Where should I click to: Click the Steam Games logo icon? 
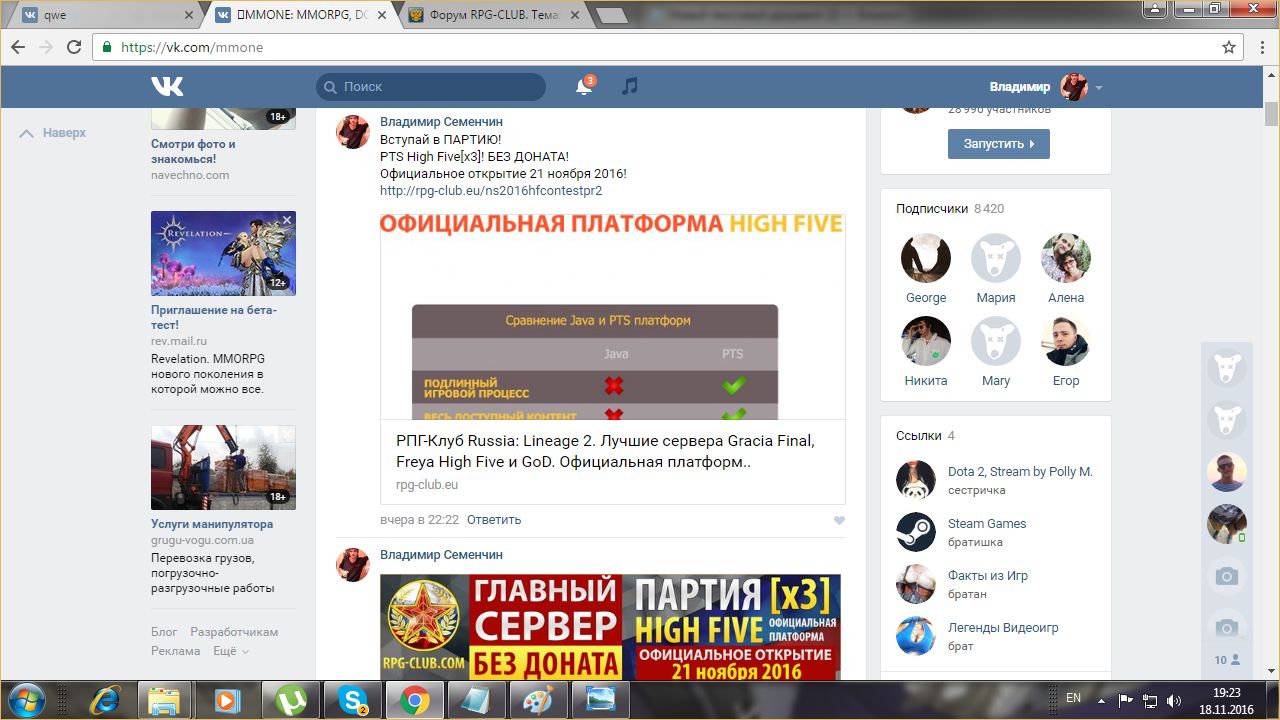click(x=916, y=532)
